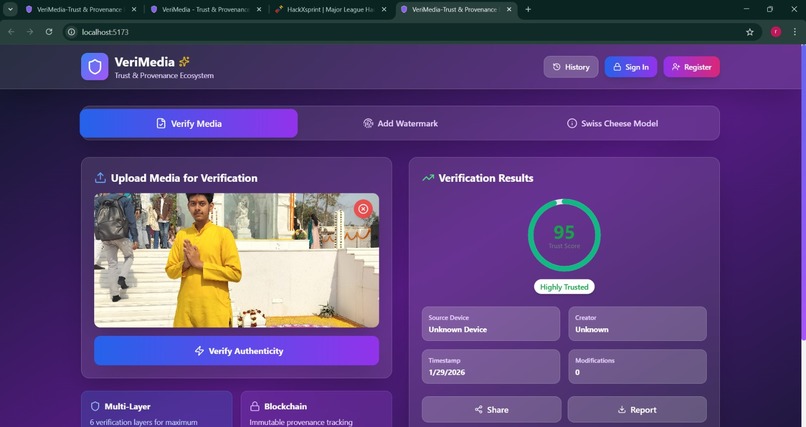
Task: Click the lock icon on Blockchain card
Action: pos(254,406)
